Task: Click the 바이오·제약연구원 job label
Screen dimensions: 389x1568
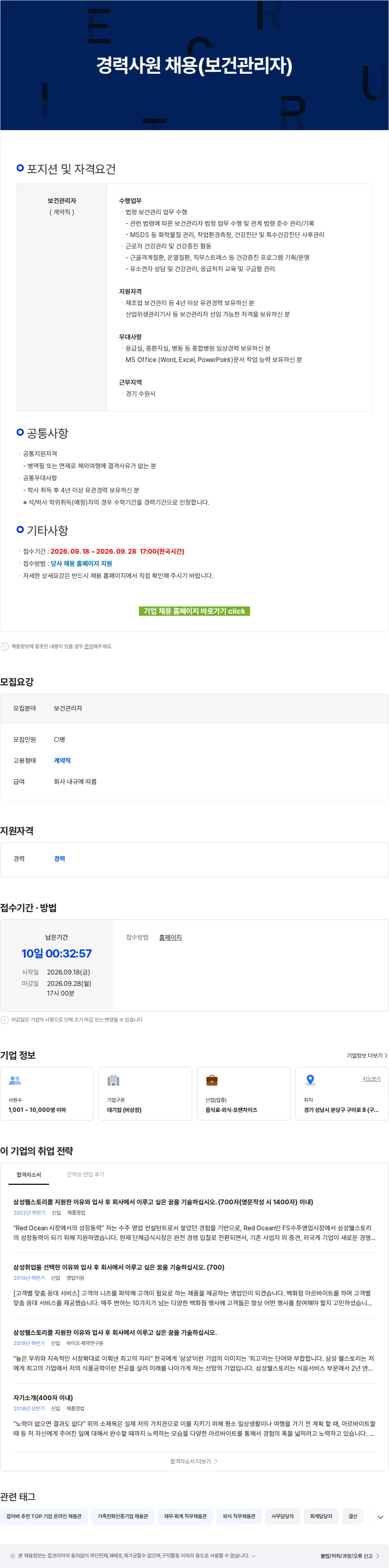Action: point(85,1343)
